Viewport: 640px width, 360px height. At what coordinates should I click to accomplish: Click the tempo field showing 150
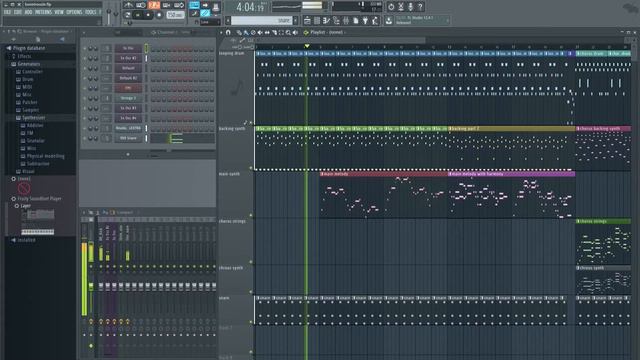click(175, 15)
